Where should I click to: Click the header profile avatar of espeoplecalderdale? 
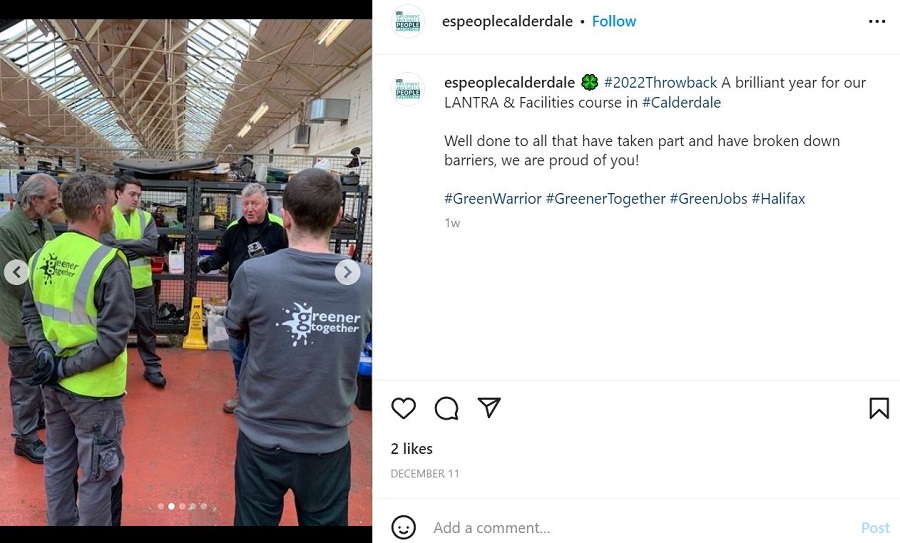408,22
